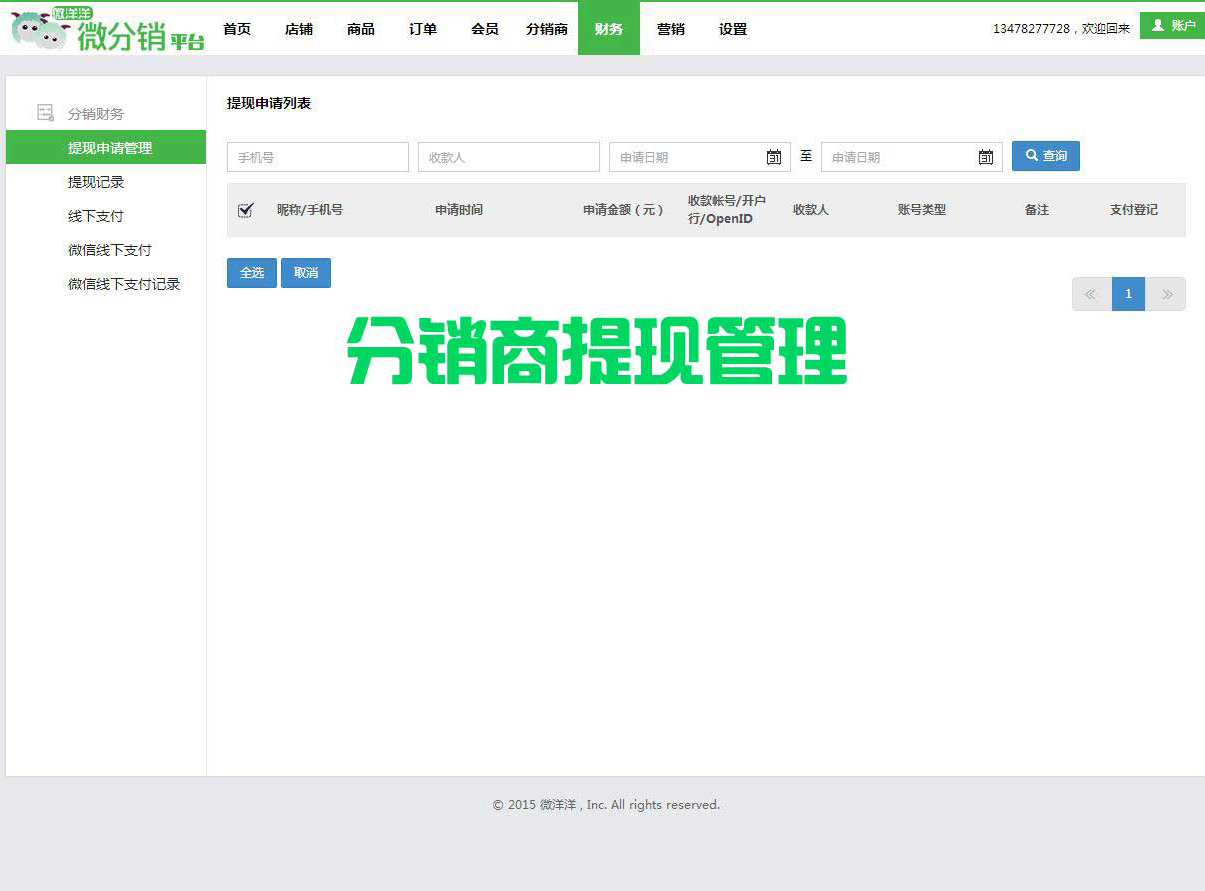Open the 账户 account dropdown
The image size is (1205, 891).
tap(1173, 26)
